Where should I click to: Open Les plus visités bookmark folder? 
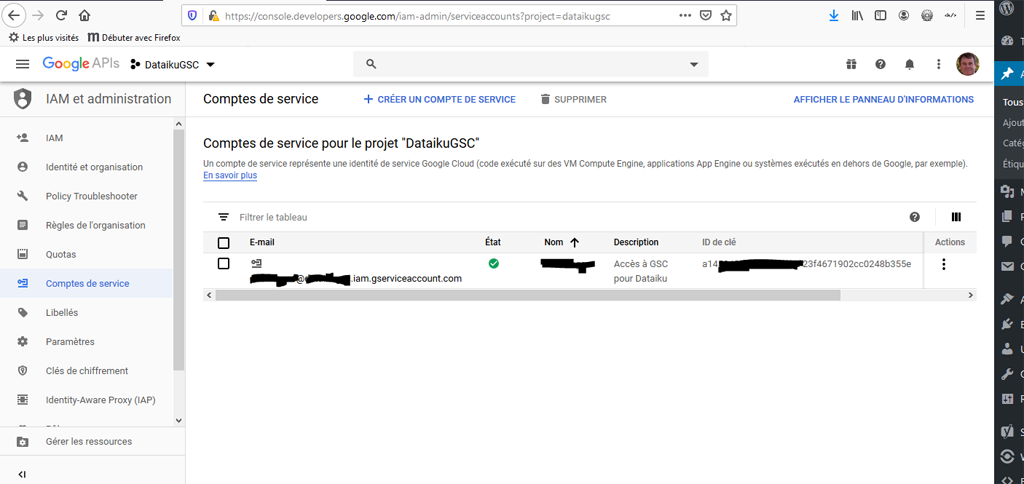pyautogui.click(x=43, y=38)
